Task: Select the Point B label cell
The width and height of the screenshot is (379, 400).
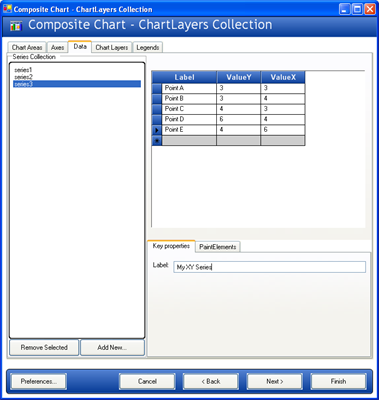Action: (189, 99)
